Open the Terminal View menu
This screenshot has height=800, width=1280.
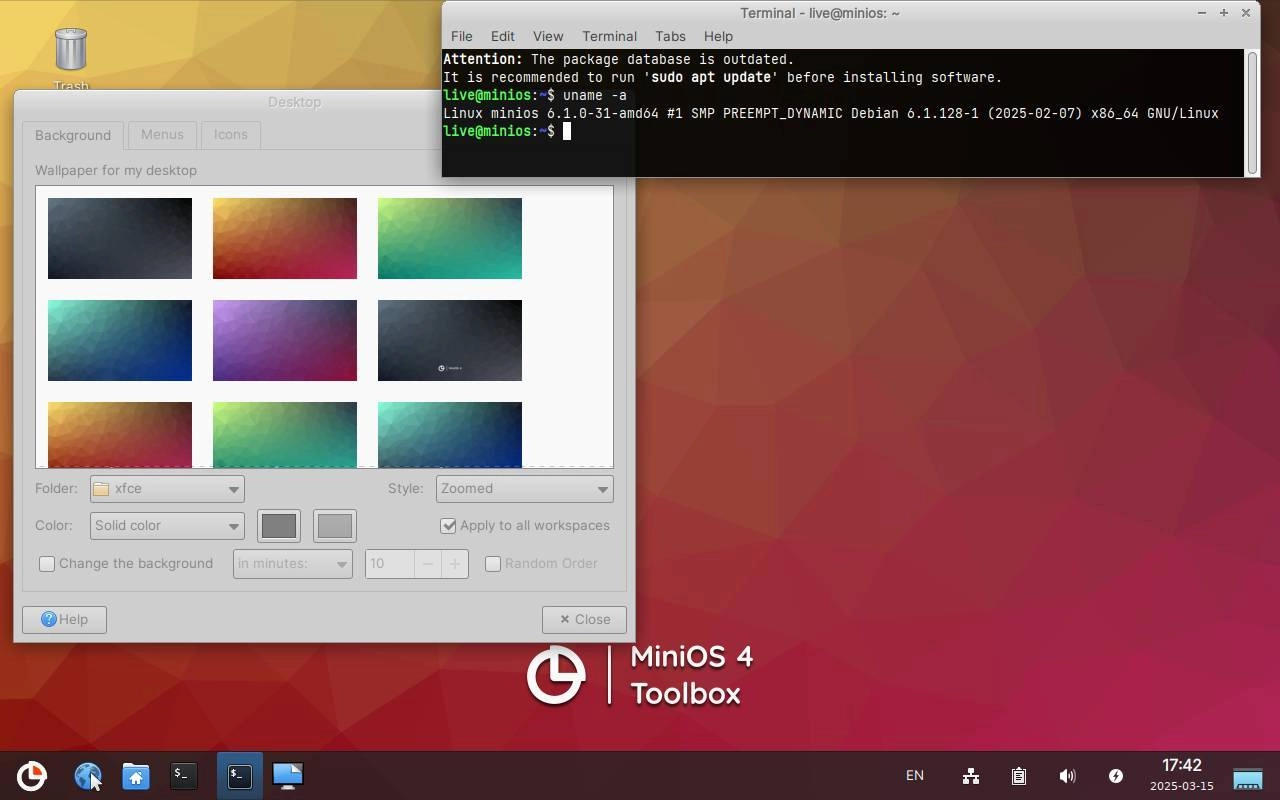pos(548,36)
